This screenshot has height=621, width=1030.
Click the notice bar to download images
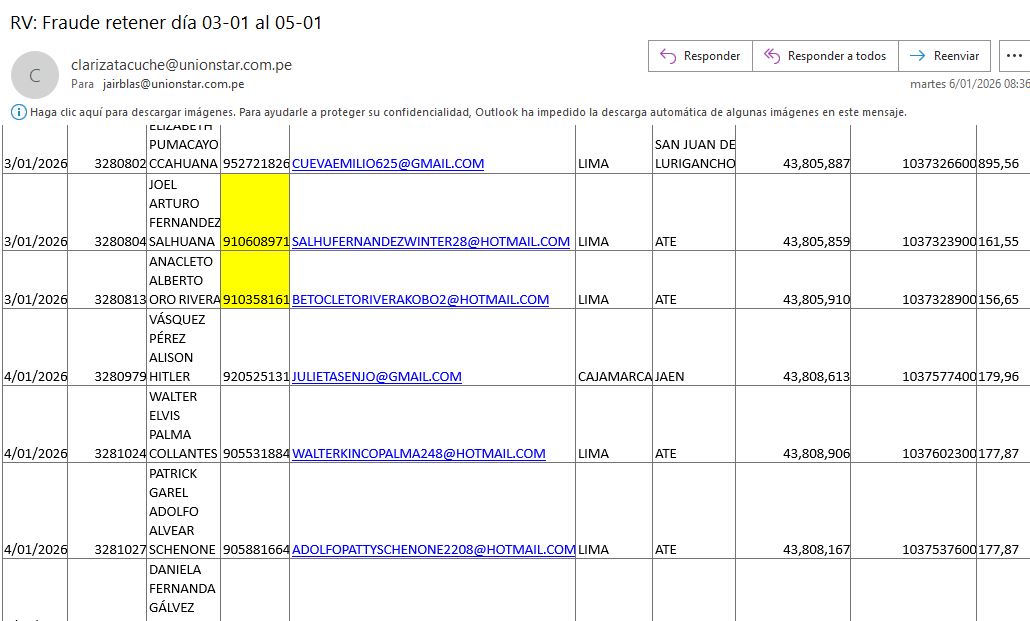[x=468, y=112]
